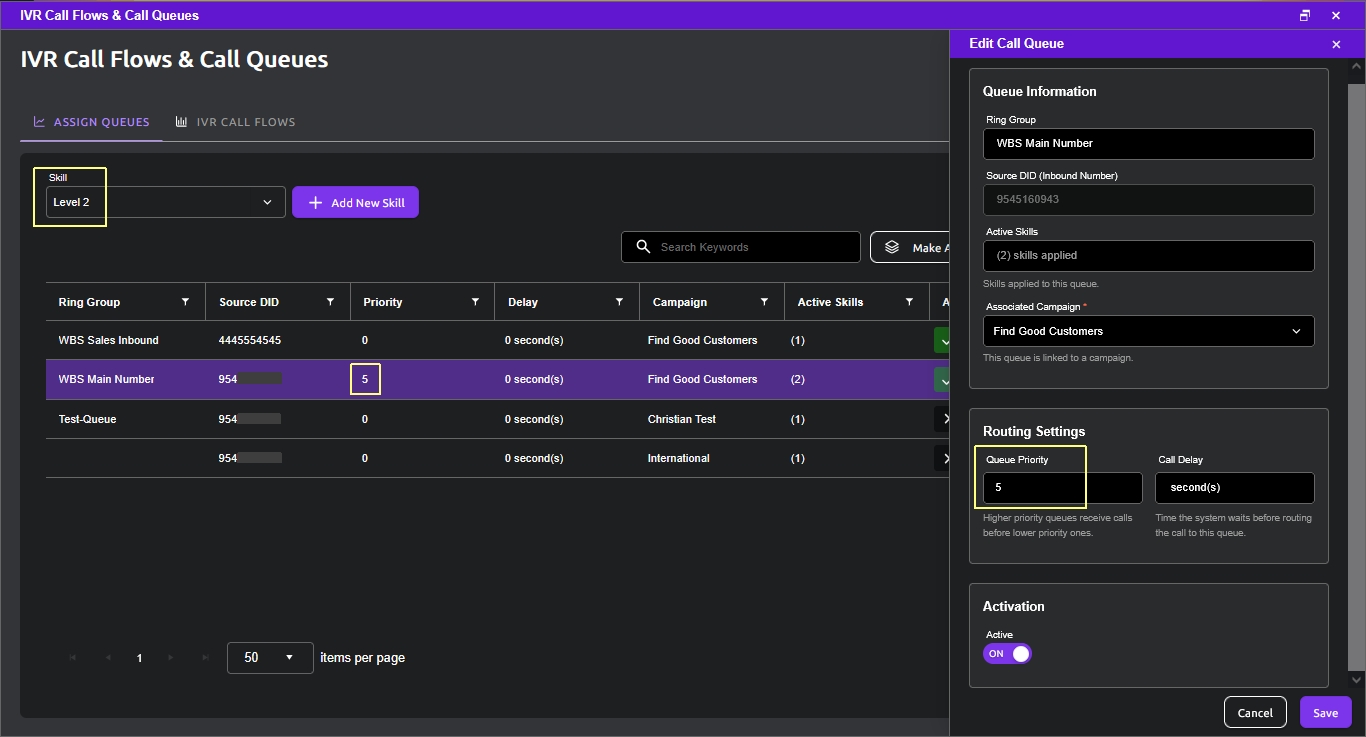The width and height of the screenshot is (1366, 737).
Task: Click the Add New Skill button
Action: tap(355, 203)
